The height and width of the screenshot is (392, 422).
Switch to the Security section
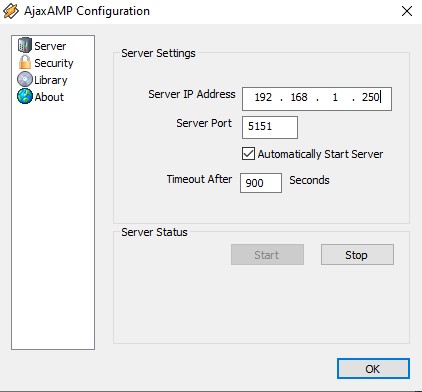[54, 63]
